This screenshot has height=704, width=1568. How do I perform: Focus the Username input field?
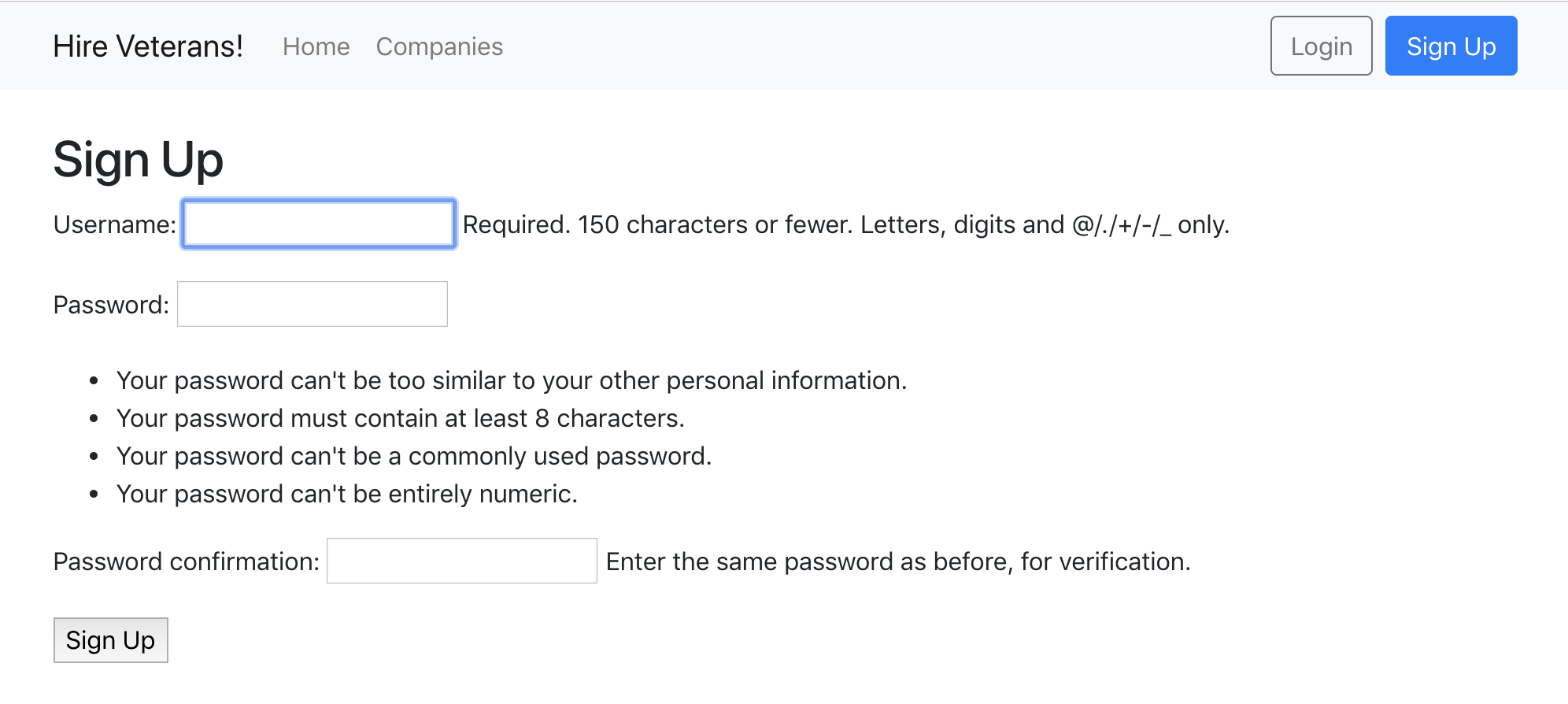pyautogui.click(x=318, y=224)
